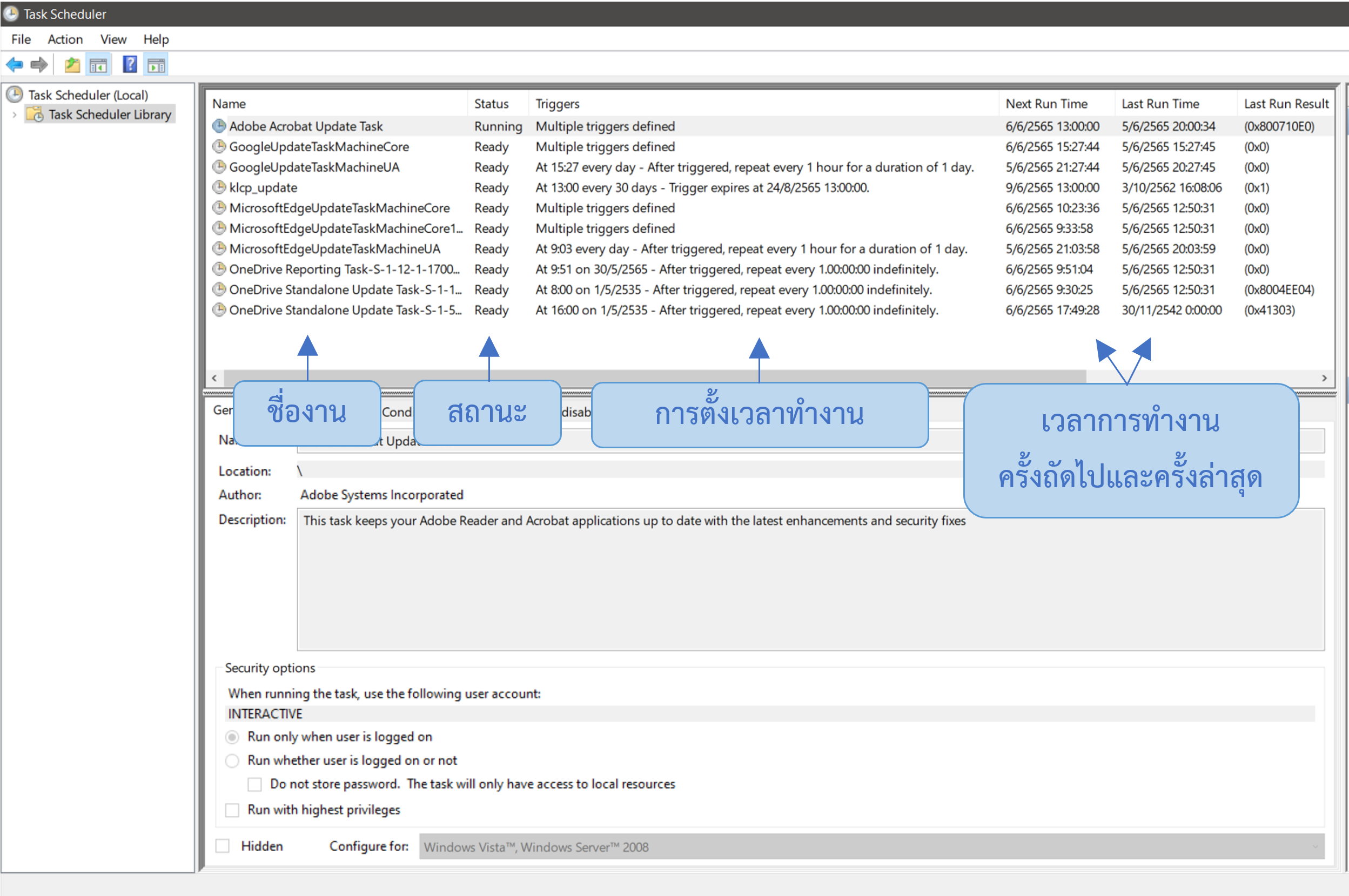
Task: Open the Configure for dropdown
Action: click(1315, 847)
